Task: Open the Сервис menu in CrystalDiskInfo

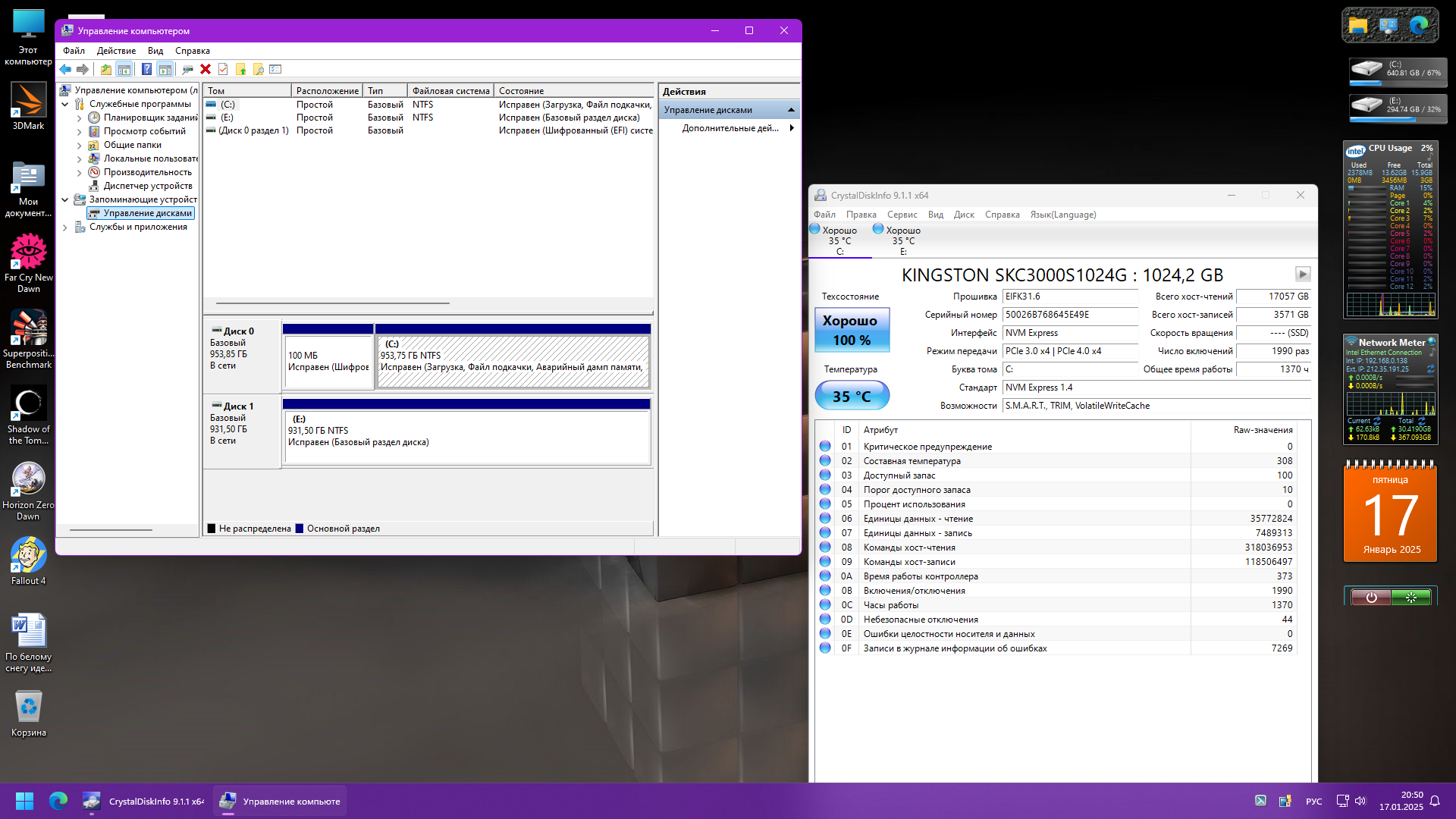Action: [902, 215]
